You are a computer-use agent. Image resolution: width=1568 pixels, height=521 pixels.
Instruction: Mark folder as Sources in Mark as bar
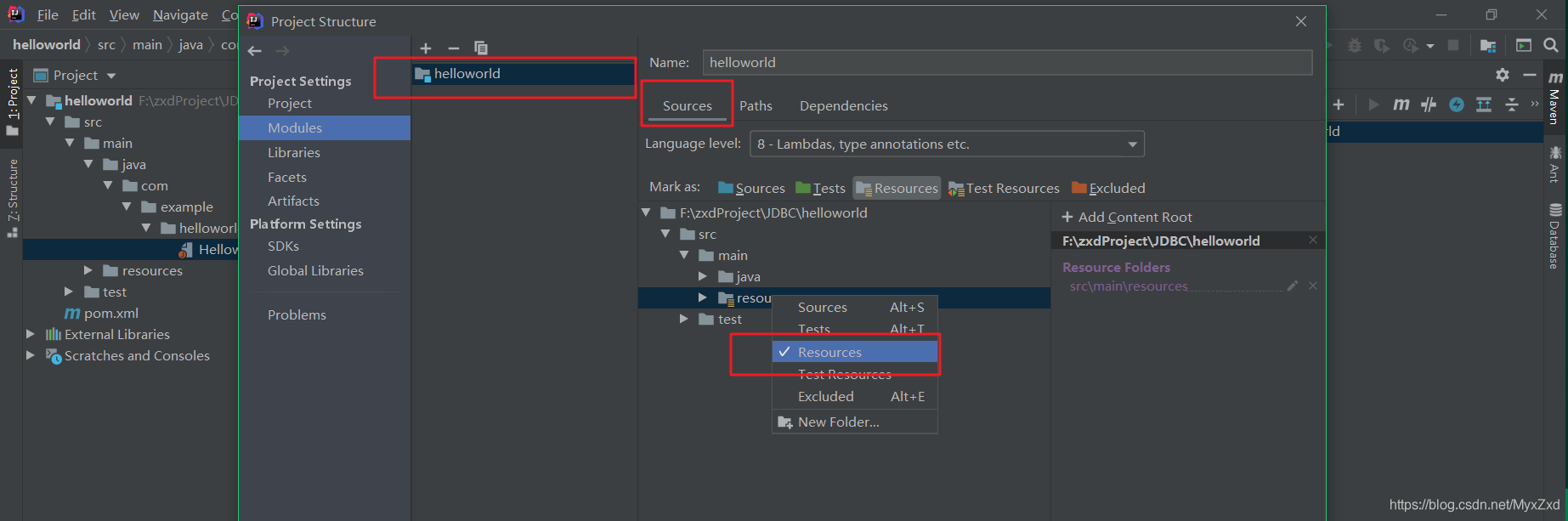(x=751, y=188)
